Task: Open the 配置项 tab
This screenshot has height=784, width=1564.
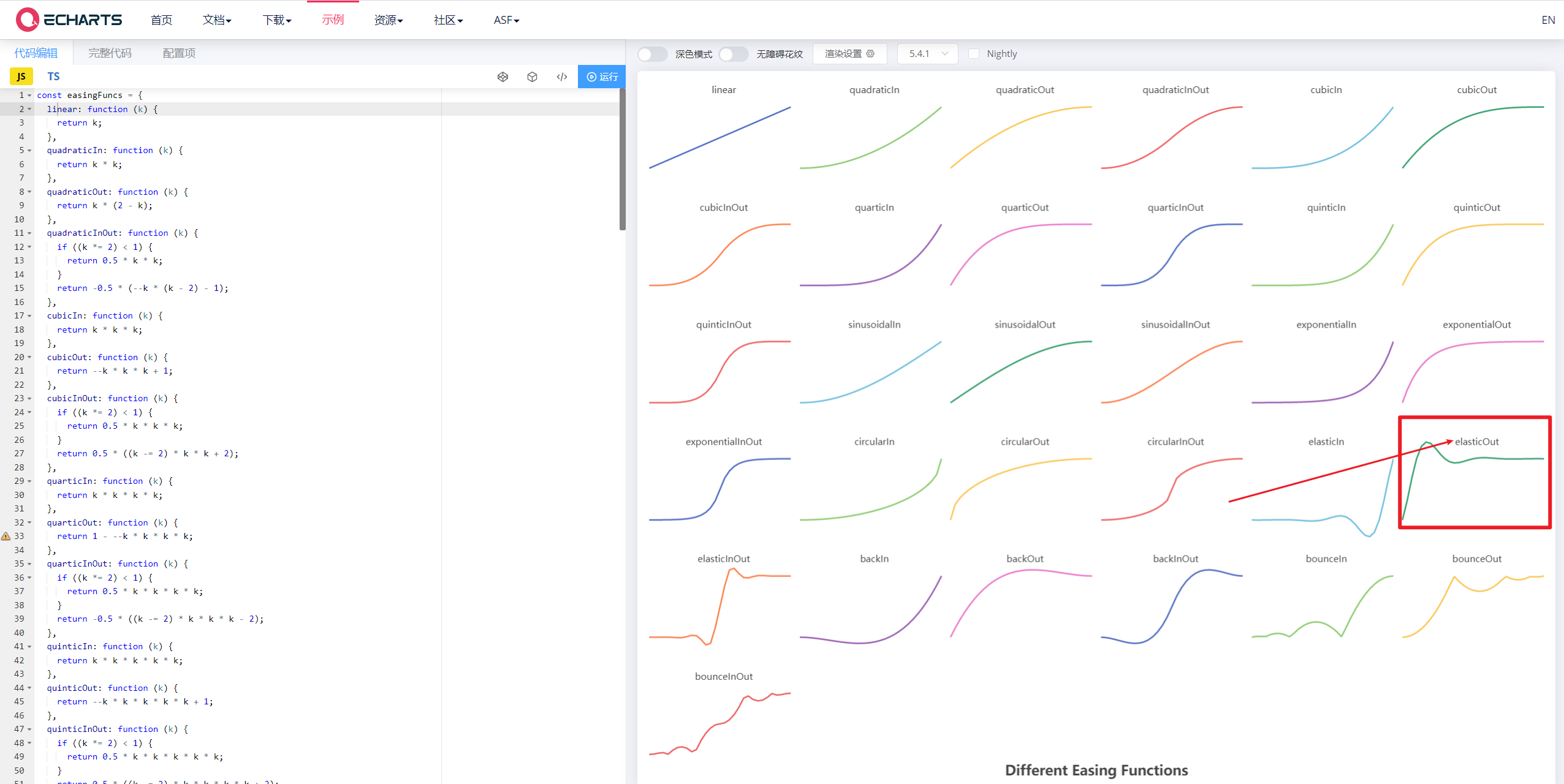Action: 179,53
